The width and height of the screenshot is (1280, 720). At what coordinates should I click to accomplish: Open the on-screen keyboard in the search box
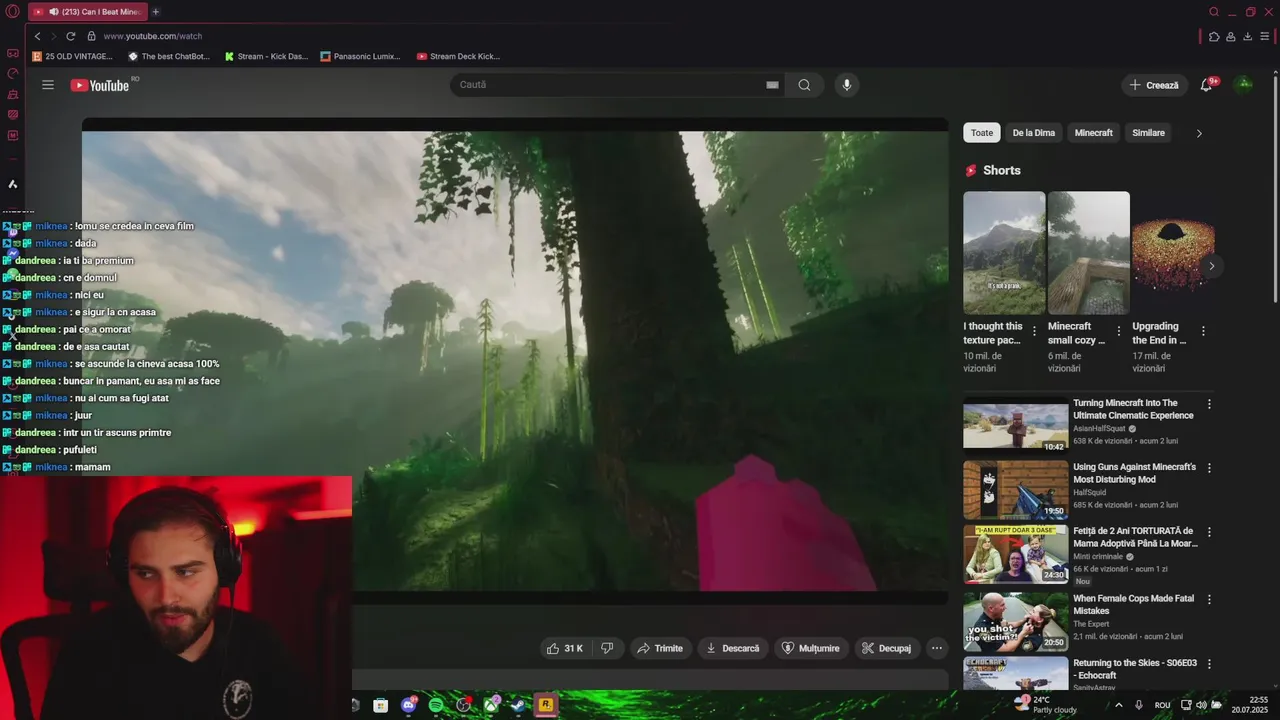(x=772, y=85)
